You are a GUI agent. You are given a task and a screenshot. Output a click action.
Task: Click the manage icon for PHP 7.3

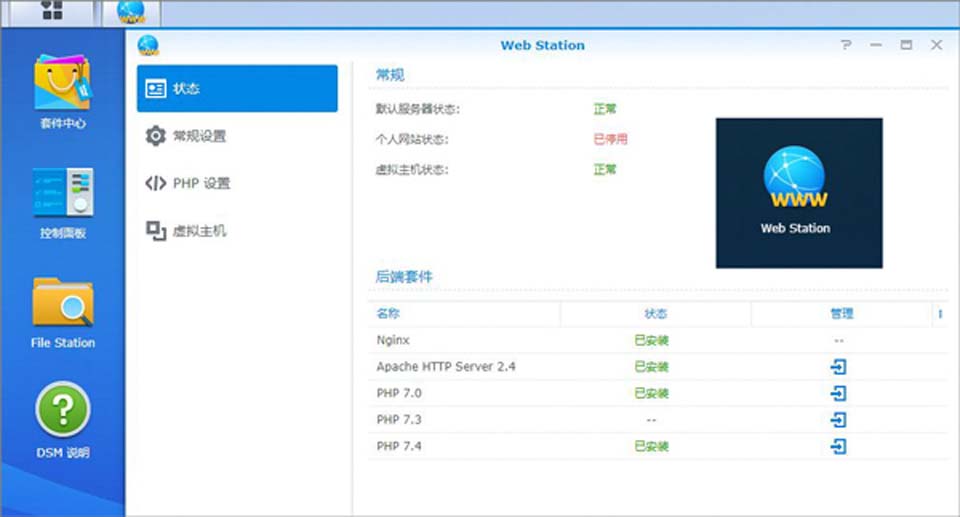pos(839,420)
